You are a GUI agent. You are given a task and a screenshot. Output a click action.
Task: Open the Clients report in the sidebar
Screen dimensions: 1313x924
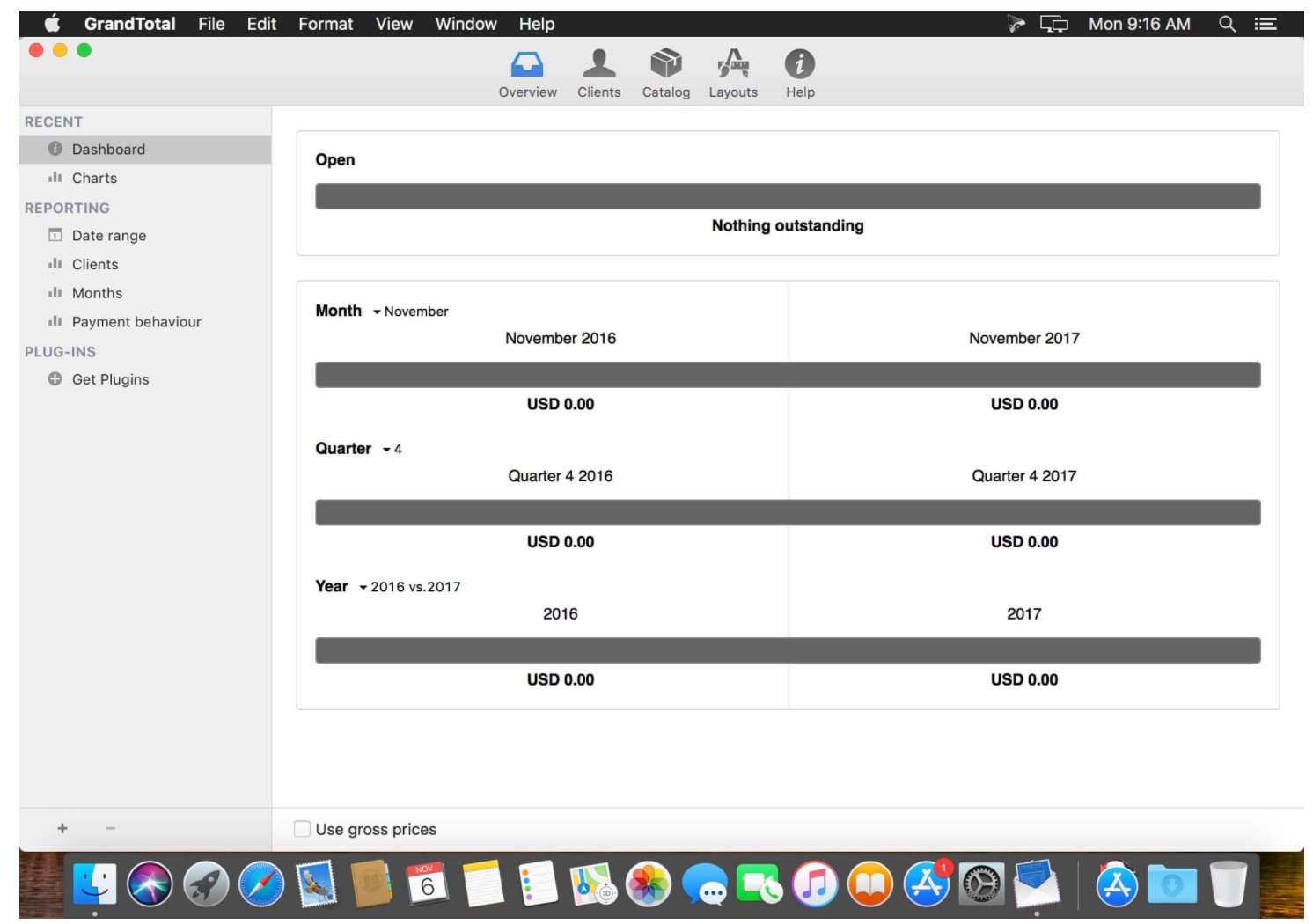[x=145, y=265]
